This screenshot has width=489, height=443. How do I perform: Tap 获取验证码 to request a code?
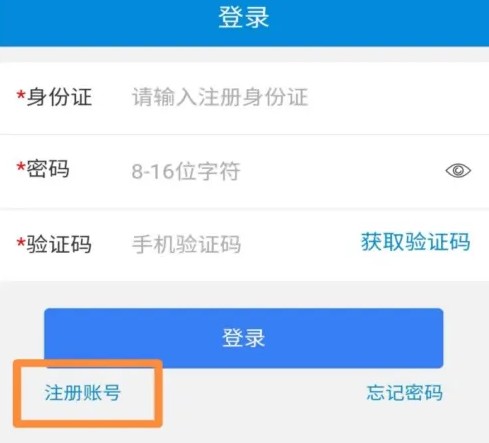[x=416, y=242]
